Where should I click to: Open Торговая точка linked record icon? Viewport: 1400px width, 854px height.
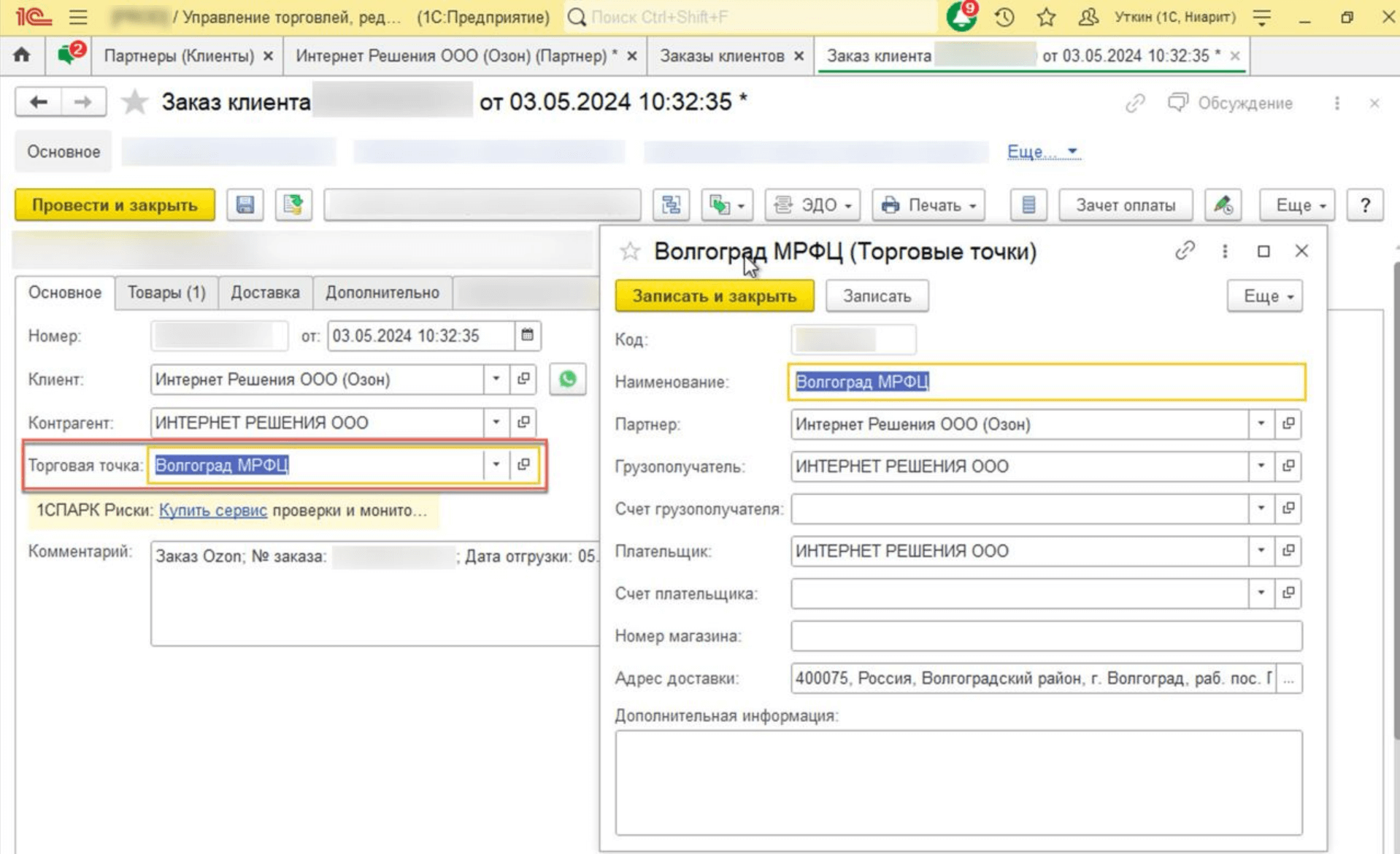tap(523, 465)
